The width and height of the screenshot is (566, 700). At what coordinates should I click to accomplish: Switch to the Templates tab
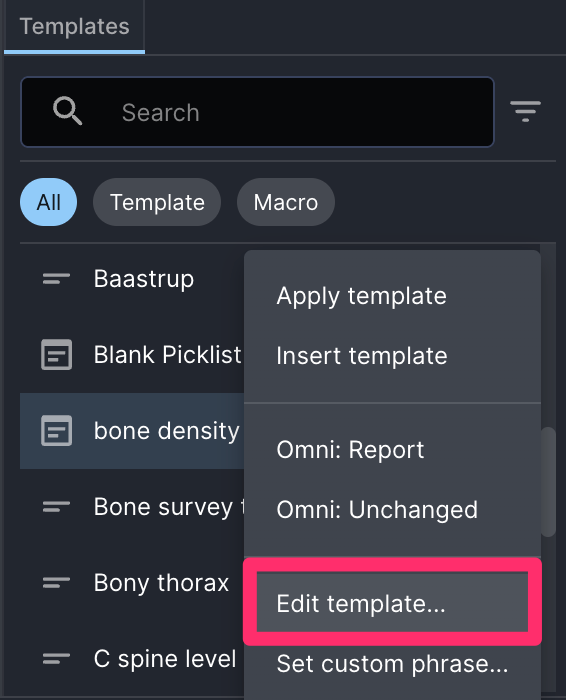tap(75, 26)
